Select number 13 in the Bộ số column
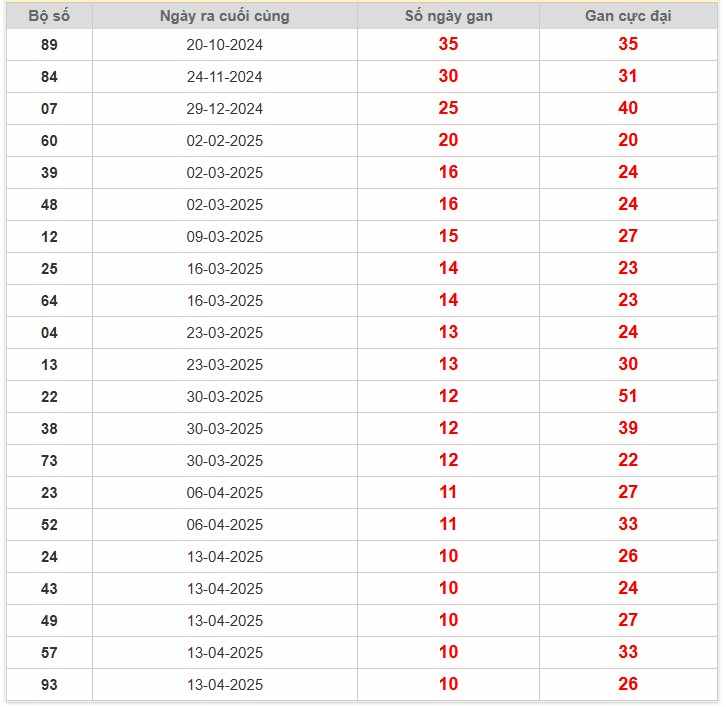Screen dimensions: 726x707 point(49,365)
